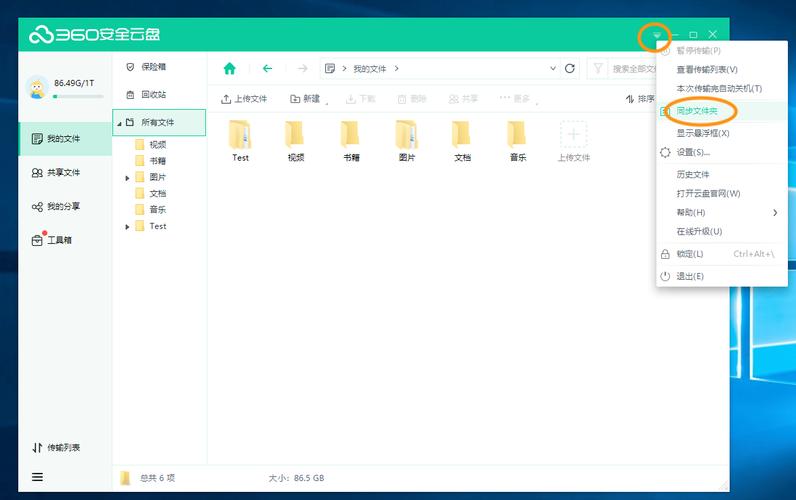Go to the home folder via the green house icon
796x500 pixels.
point(229,69)
